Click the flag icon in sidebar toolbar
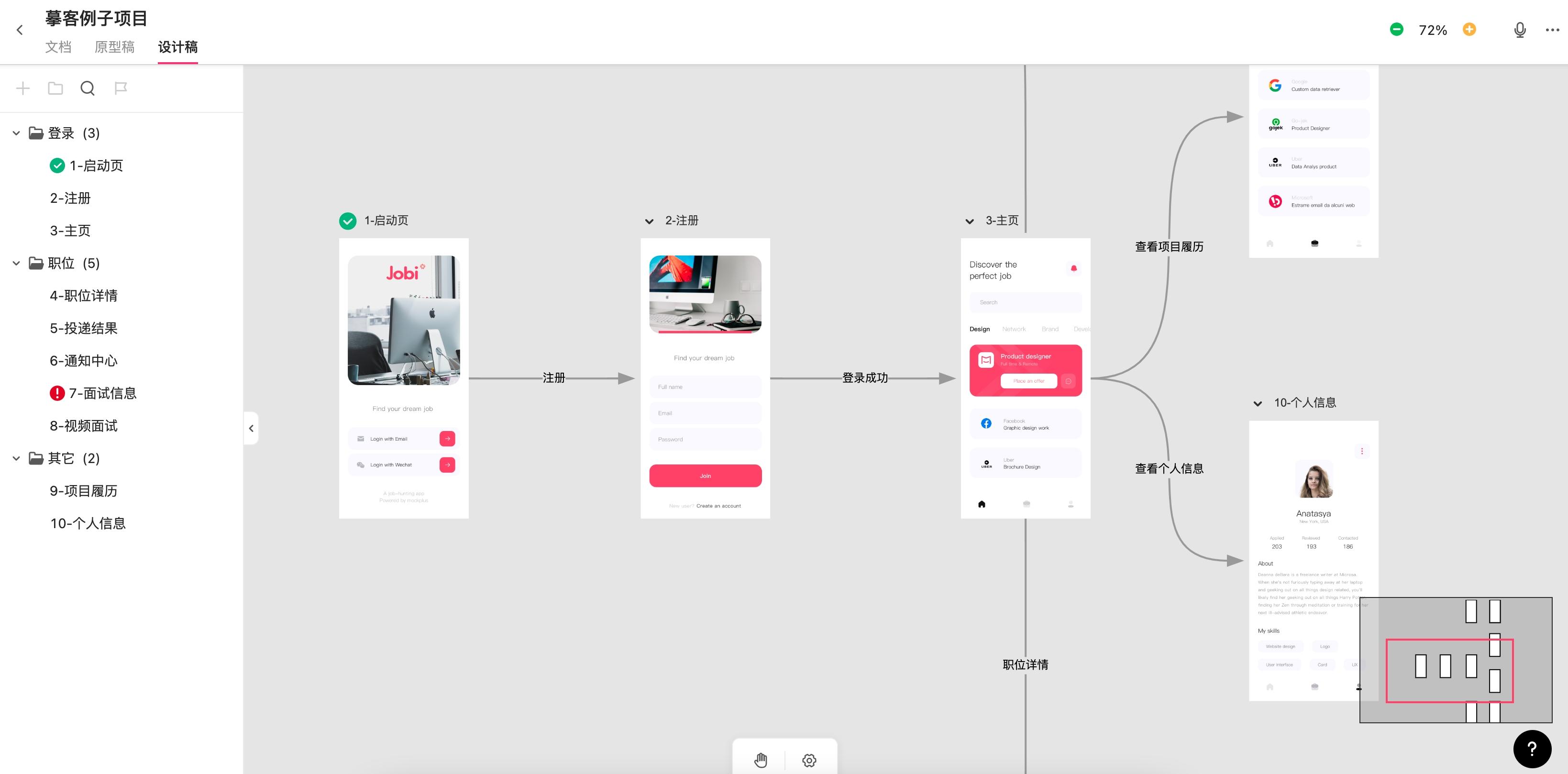This screenshot has height=774, width=1568. click(x=121, y=88)
